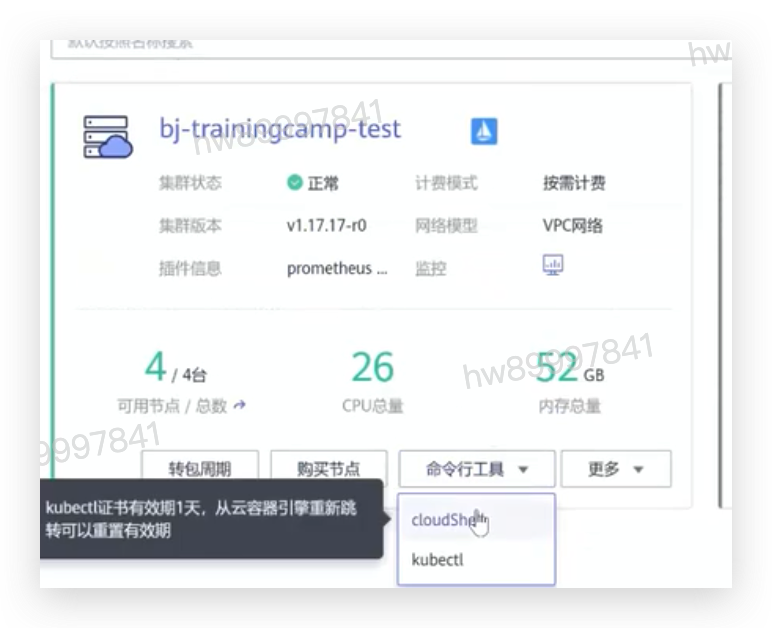Click the arrow beside available nodes total
Screen dimensions: 772x628
tap(240, 406)
